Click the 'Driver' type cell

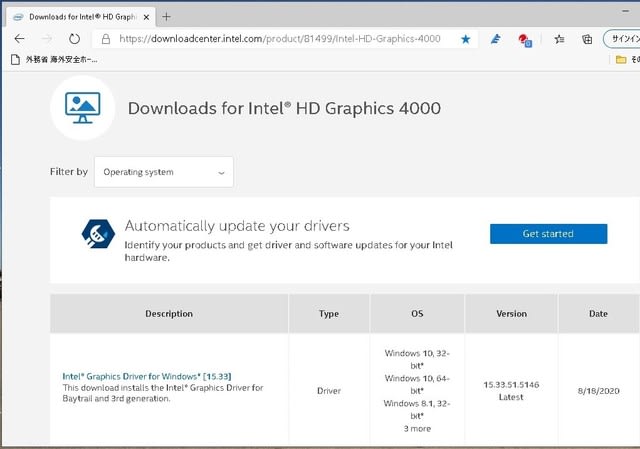click(329, 391)
